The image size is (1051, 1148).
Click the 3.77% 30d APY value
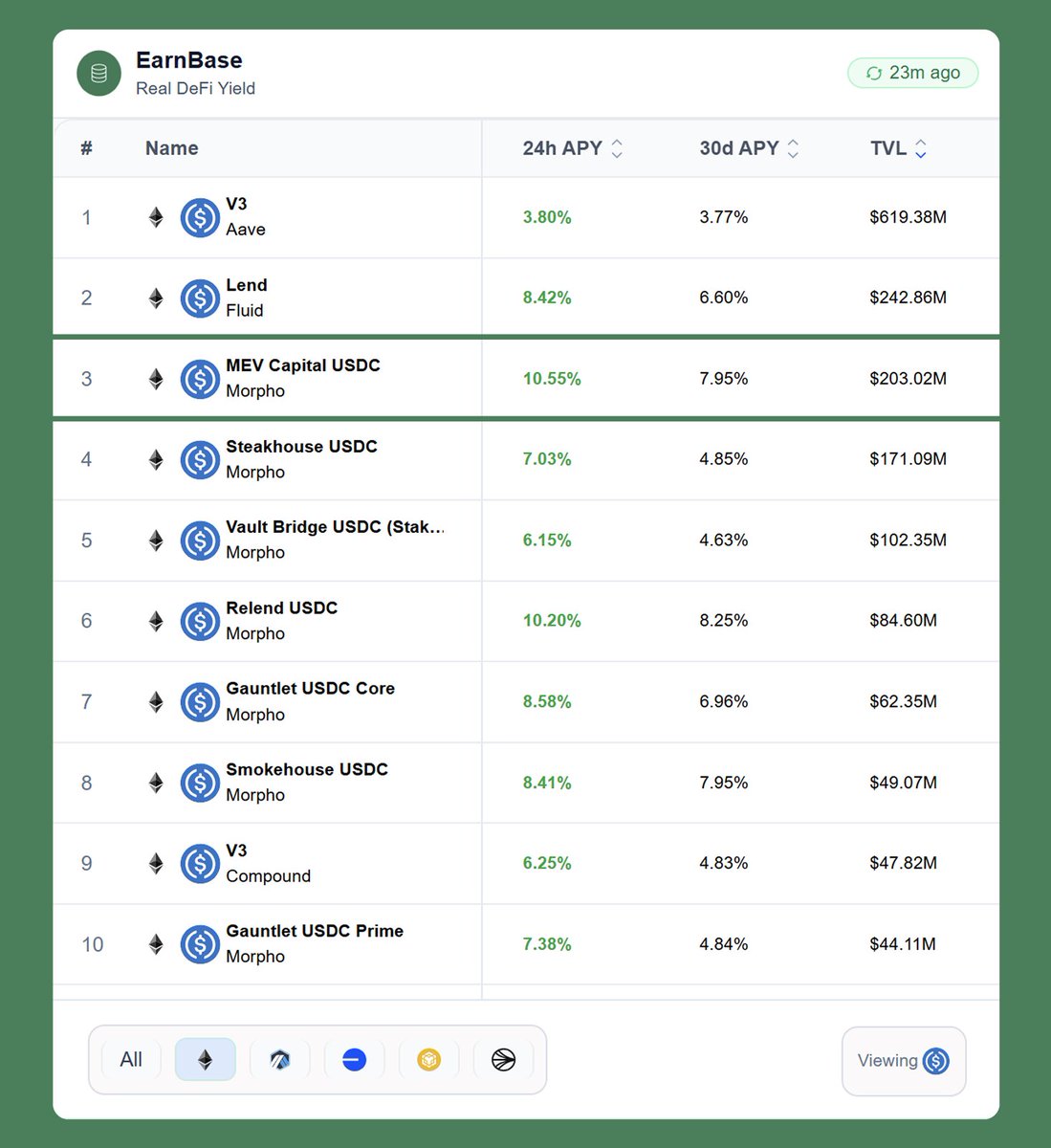click(x=724, y=217)
